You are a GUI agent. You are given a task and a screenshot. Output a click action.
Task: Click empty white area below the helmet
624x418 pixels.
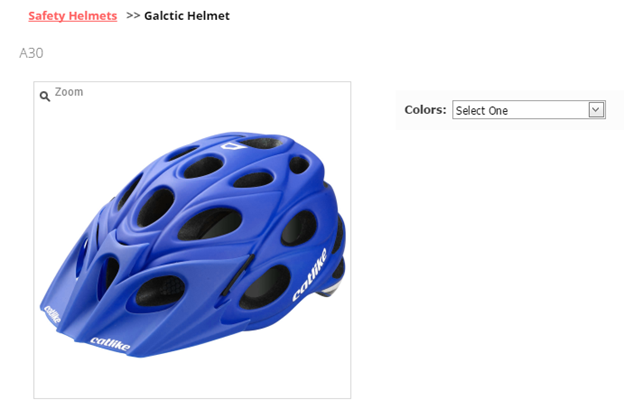coord(192,378)
